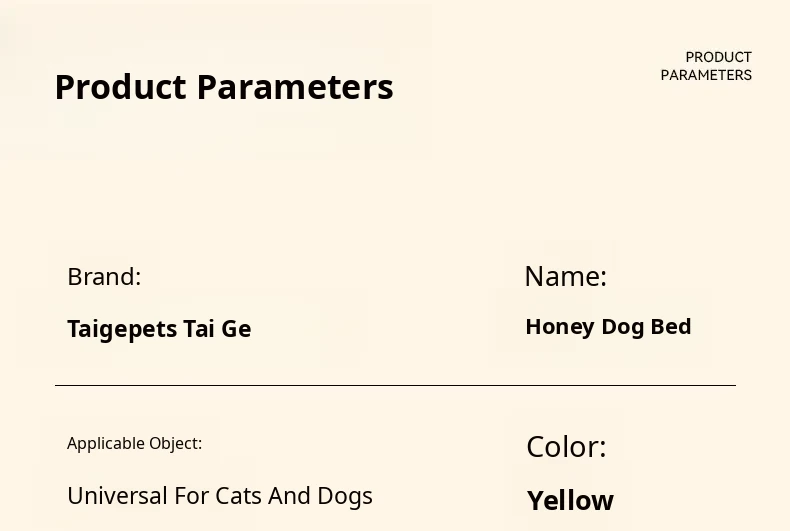Click the small uppercase PRODUCT PARAMETERS label
Image resolution: width=790 pixels, height=531 pixels.
pos(706,66)
